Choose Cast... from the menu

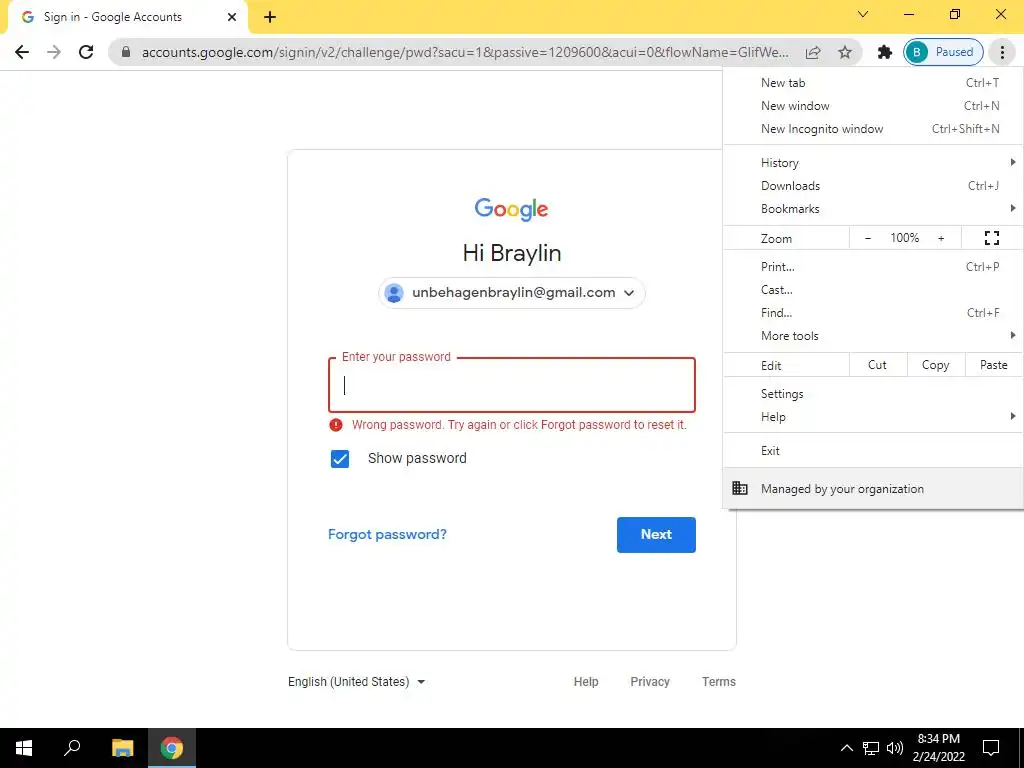click(x=873, y=290)
